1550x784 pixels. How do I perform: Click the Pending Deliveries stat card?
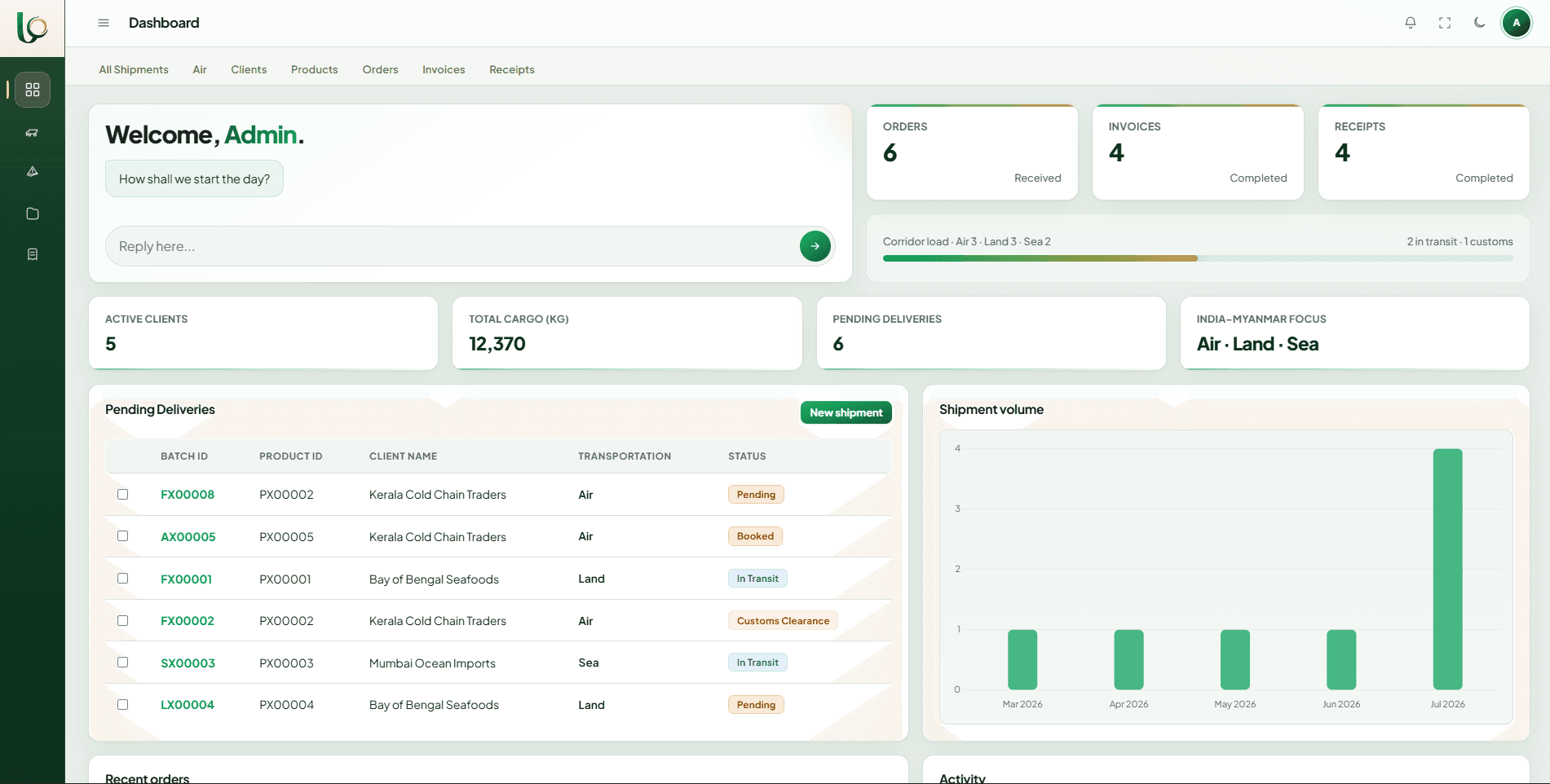point(991,333)
